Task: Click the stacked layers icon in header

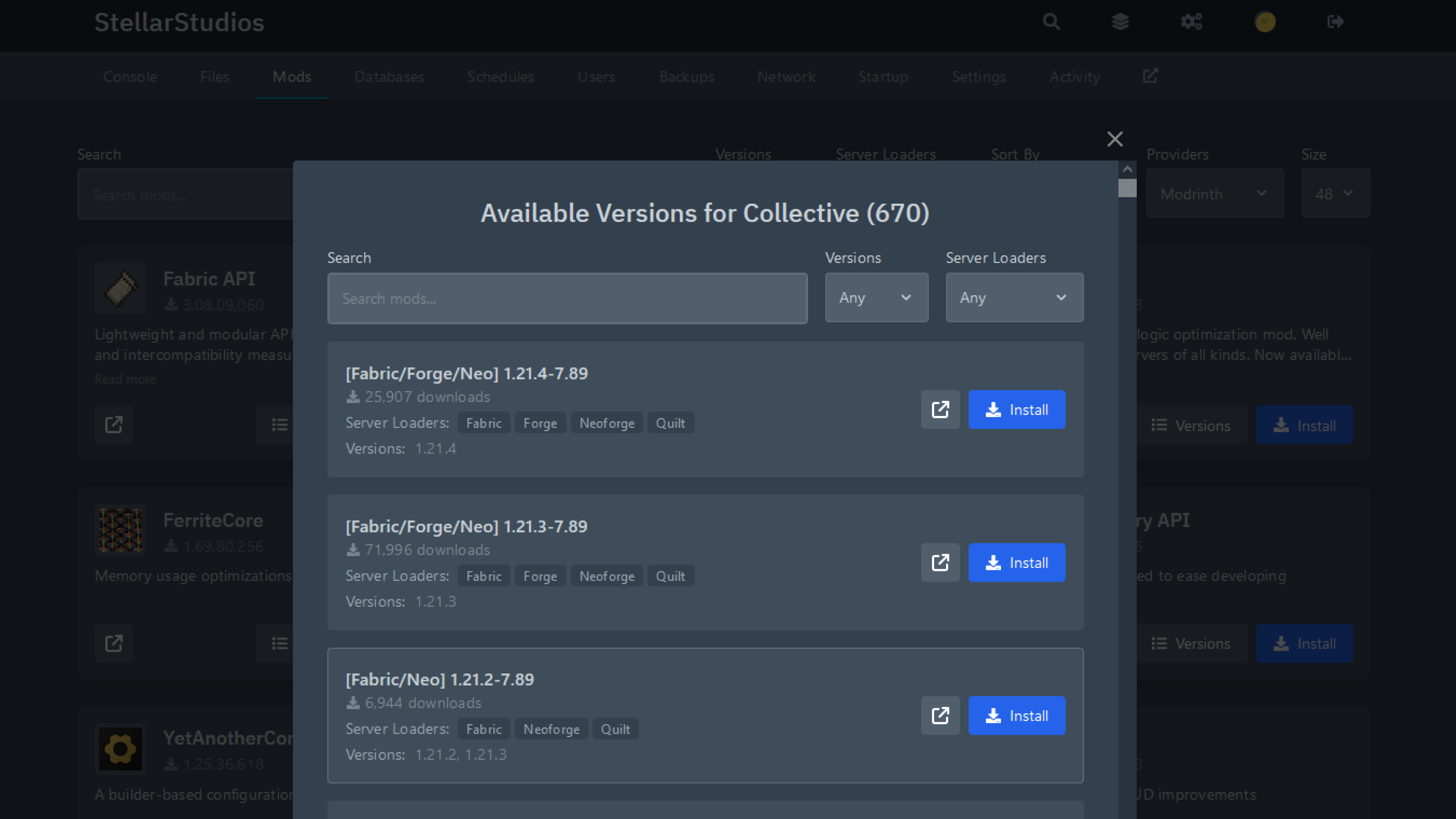Action: 1120,22
